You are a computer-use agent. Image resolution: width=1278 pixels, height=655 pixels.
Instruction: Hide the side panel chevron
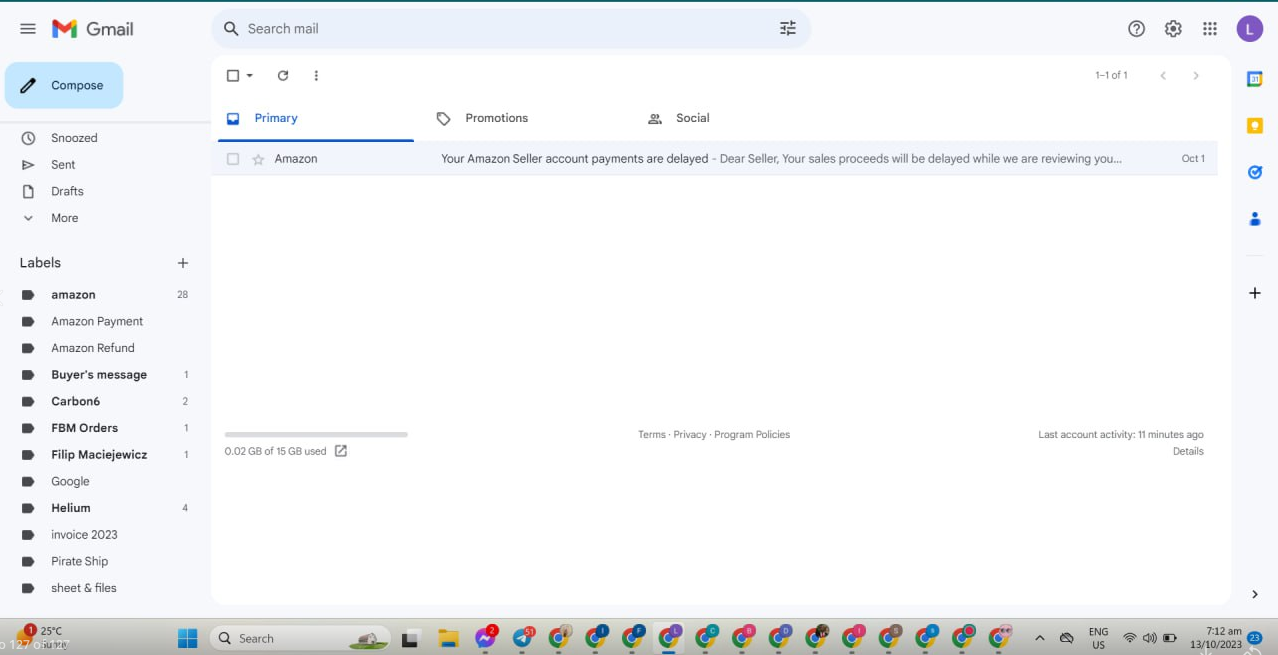click(1254, 594)
